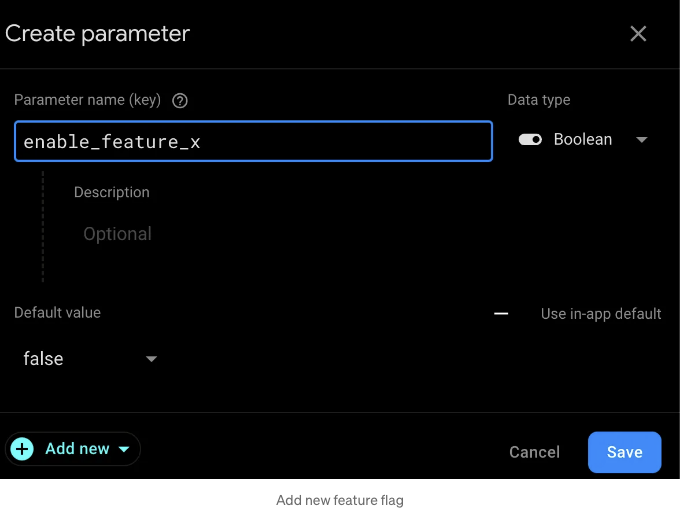Open the Data type dropdown arrow
The image size is (680, 509).
641,140
